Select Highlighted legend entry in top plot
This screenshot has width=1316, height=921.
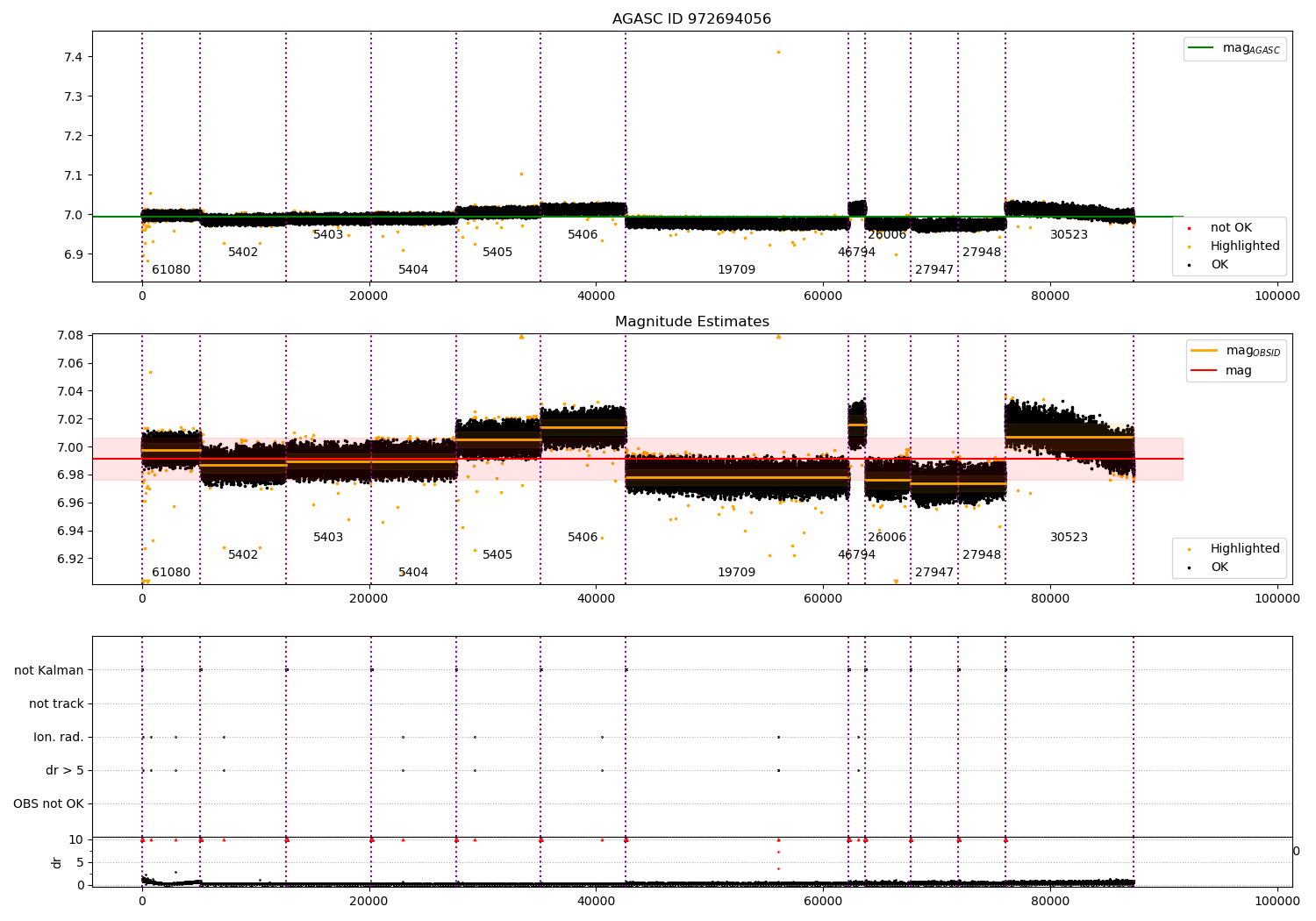(x=1234, y=246)
